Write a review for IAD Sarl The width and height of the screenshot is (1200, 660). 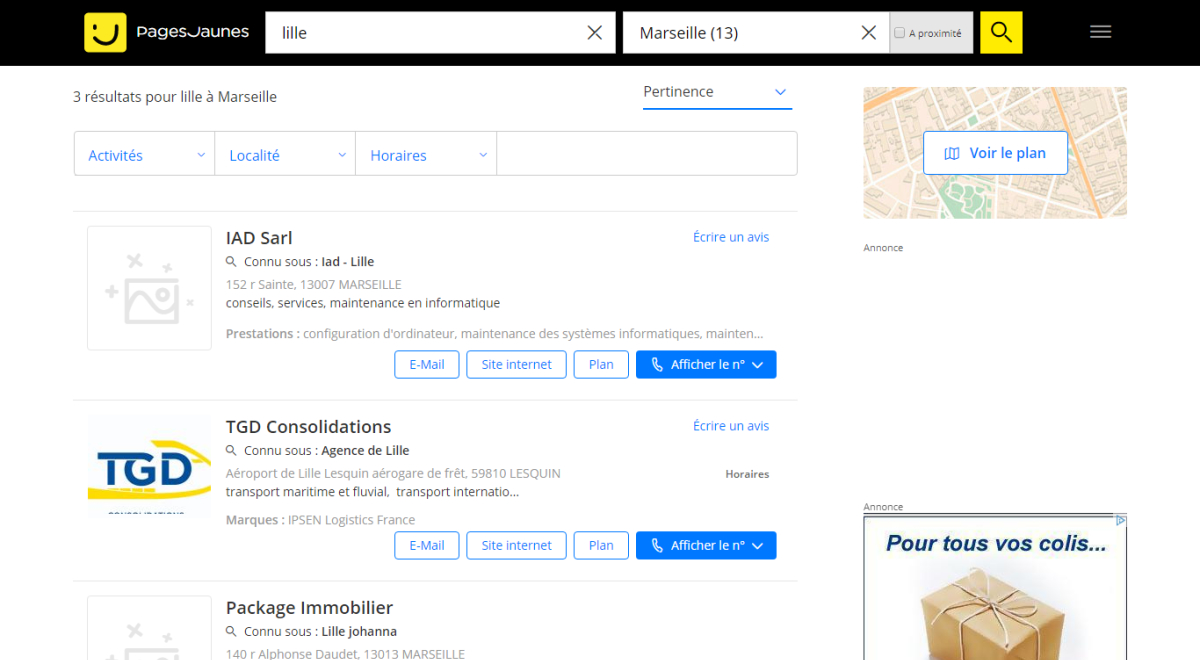731,237
